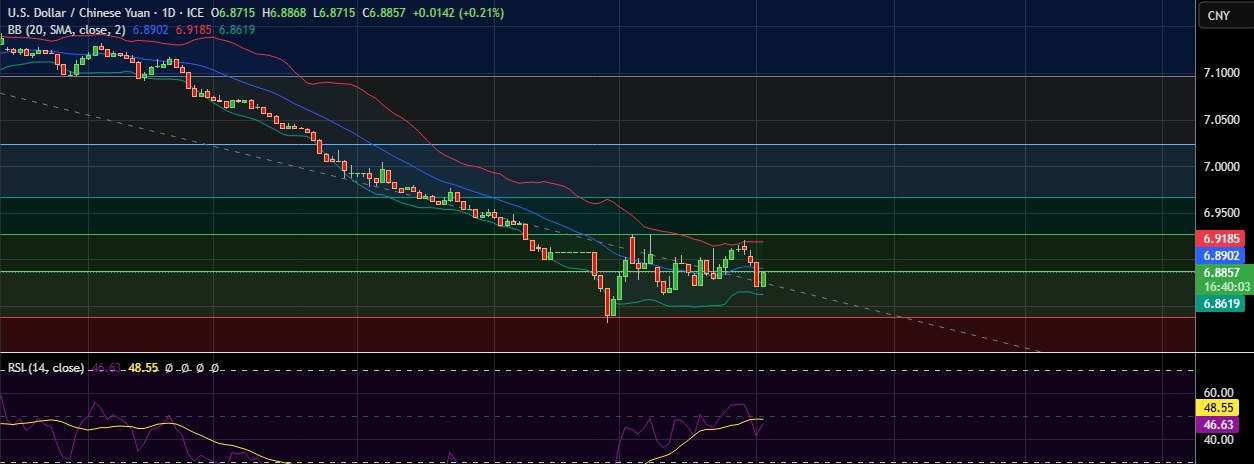Click the high value H6.8868
Image resolution: width=1254 pixels, height=464 pixels.
point(284,13)
